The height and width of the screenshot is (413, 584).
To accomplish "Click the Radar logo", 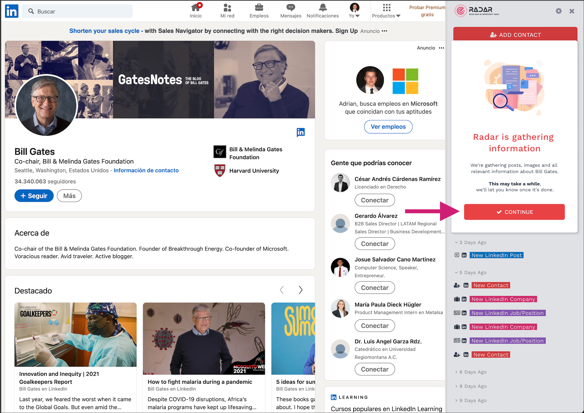I will tap(476, 10).
